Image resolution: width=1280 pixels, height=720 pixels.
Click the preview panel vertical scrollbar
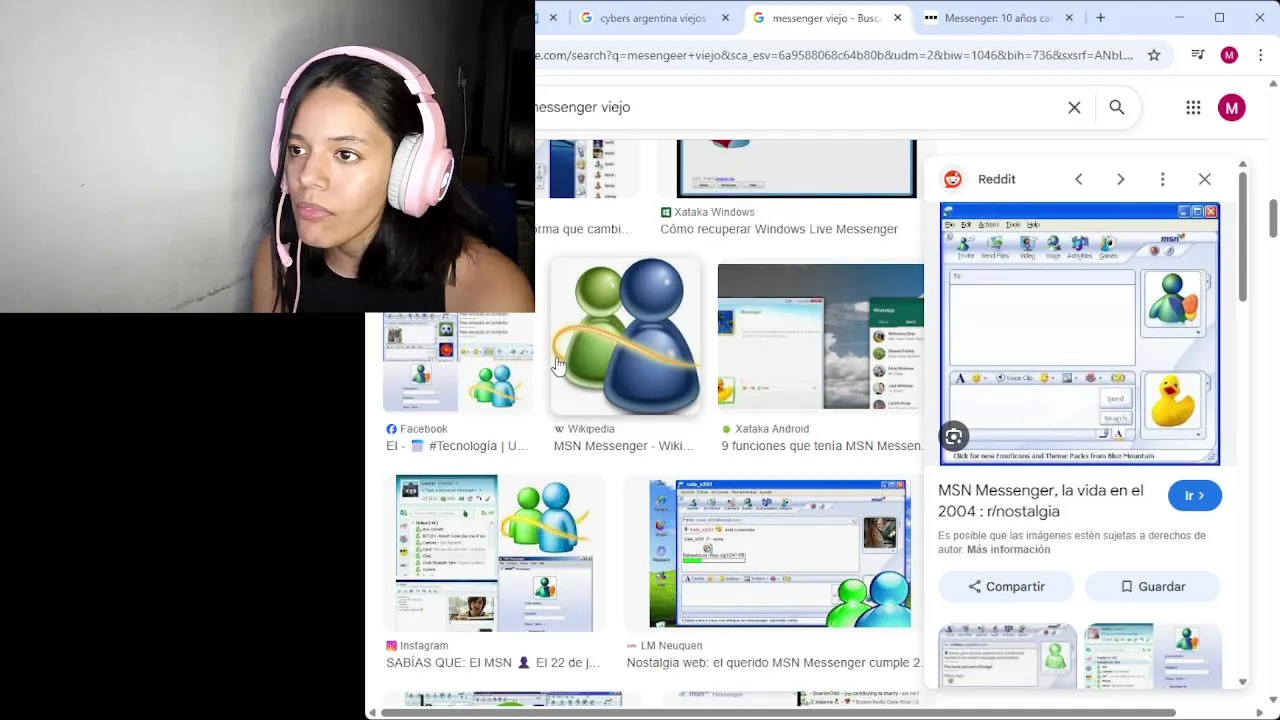coord(1243,236)
